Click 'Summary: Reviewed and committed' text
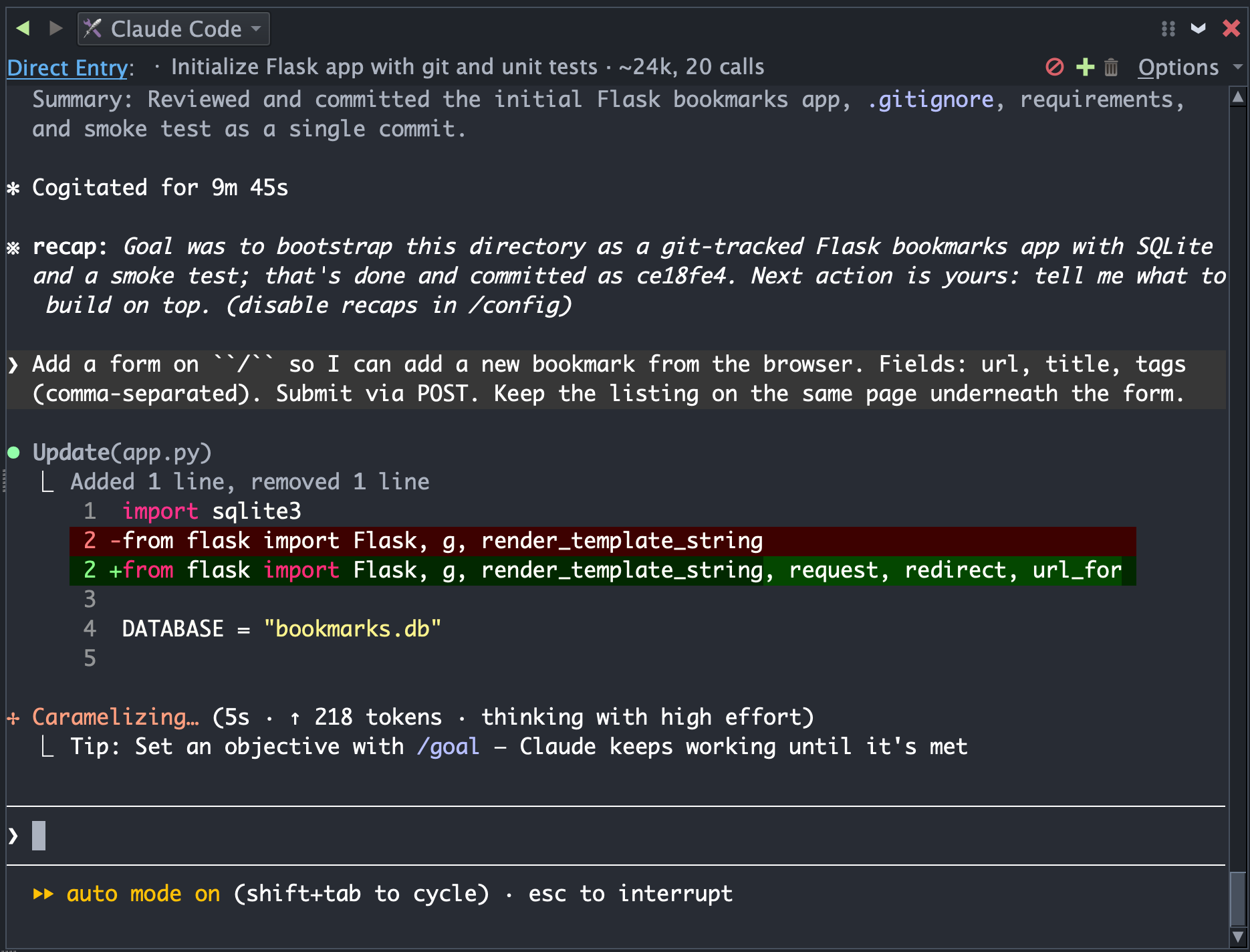The height and width of the screenshot is (952, 1250). pos(608,114)
